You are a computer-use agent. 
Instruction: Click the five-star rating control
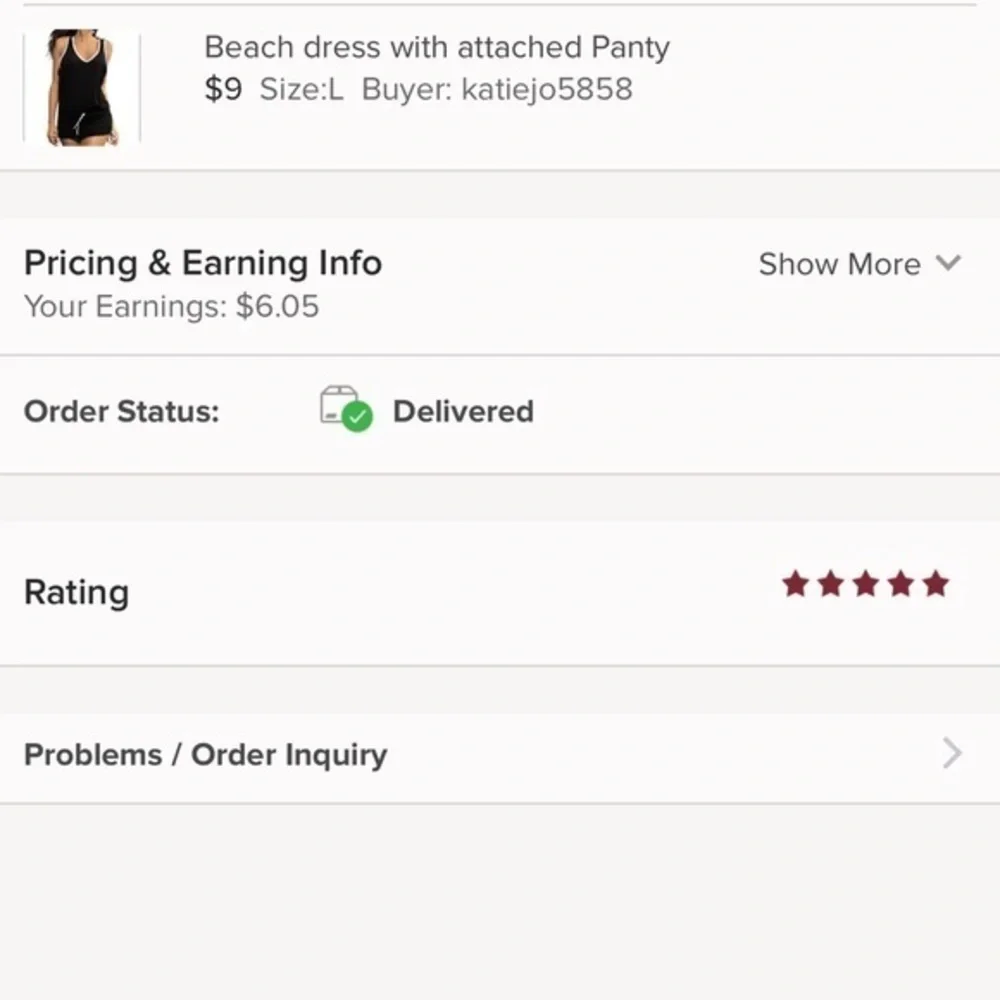[867, 584]
